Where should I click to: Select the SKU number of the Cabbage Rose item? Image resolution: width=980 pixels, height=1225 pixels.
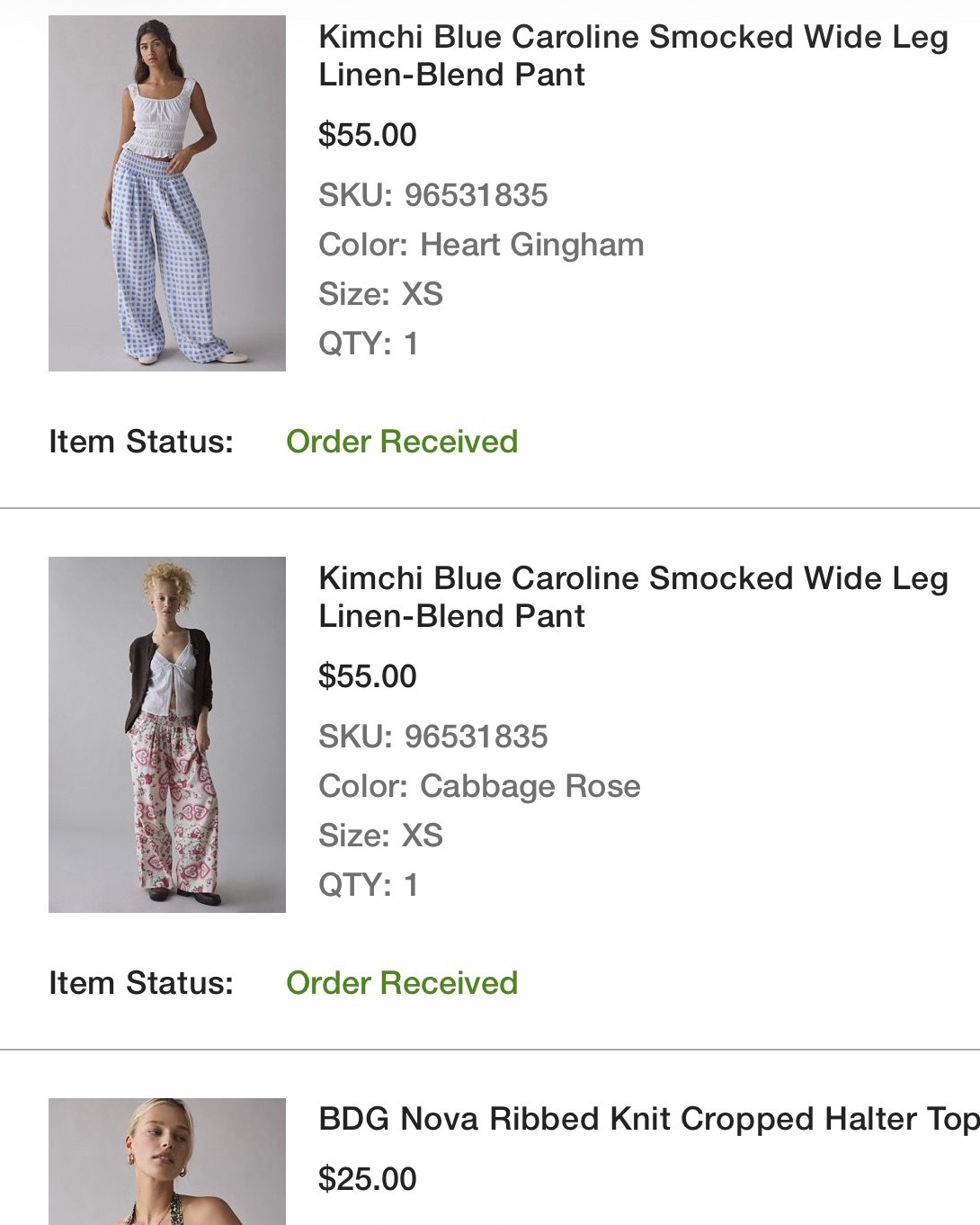coord(476,737)
